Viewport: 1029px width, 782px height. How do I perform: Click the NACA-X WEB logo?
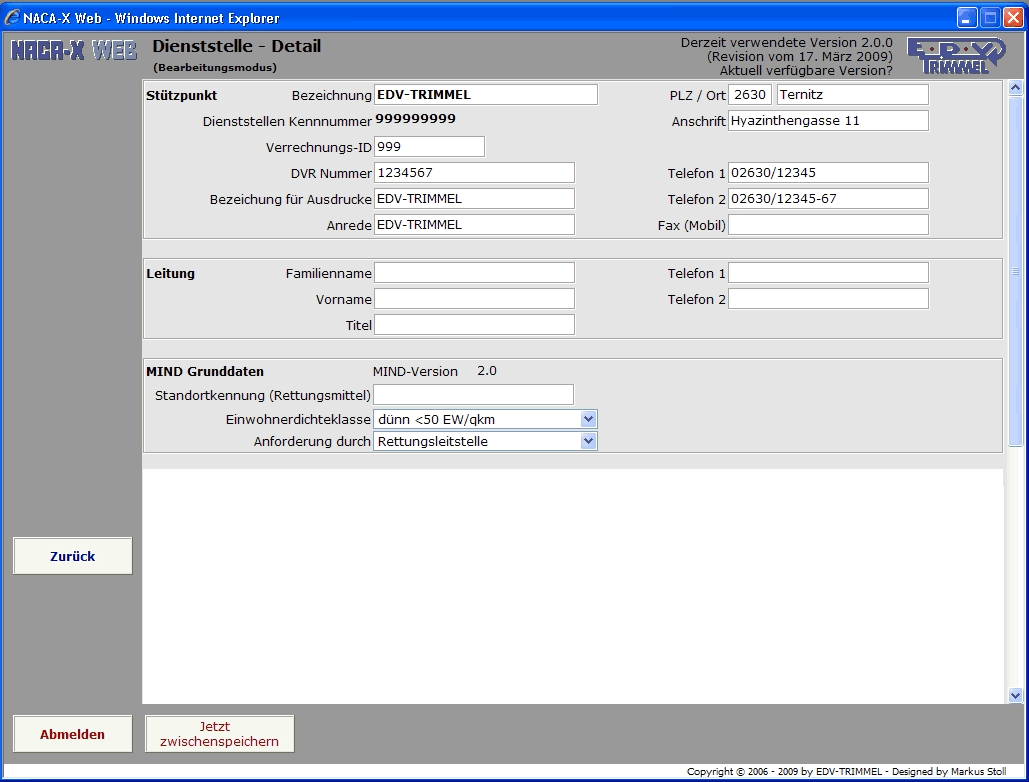(74, 50)
